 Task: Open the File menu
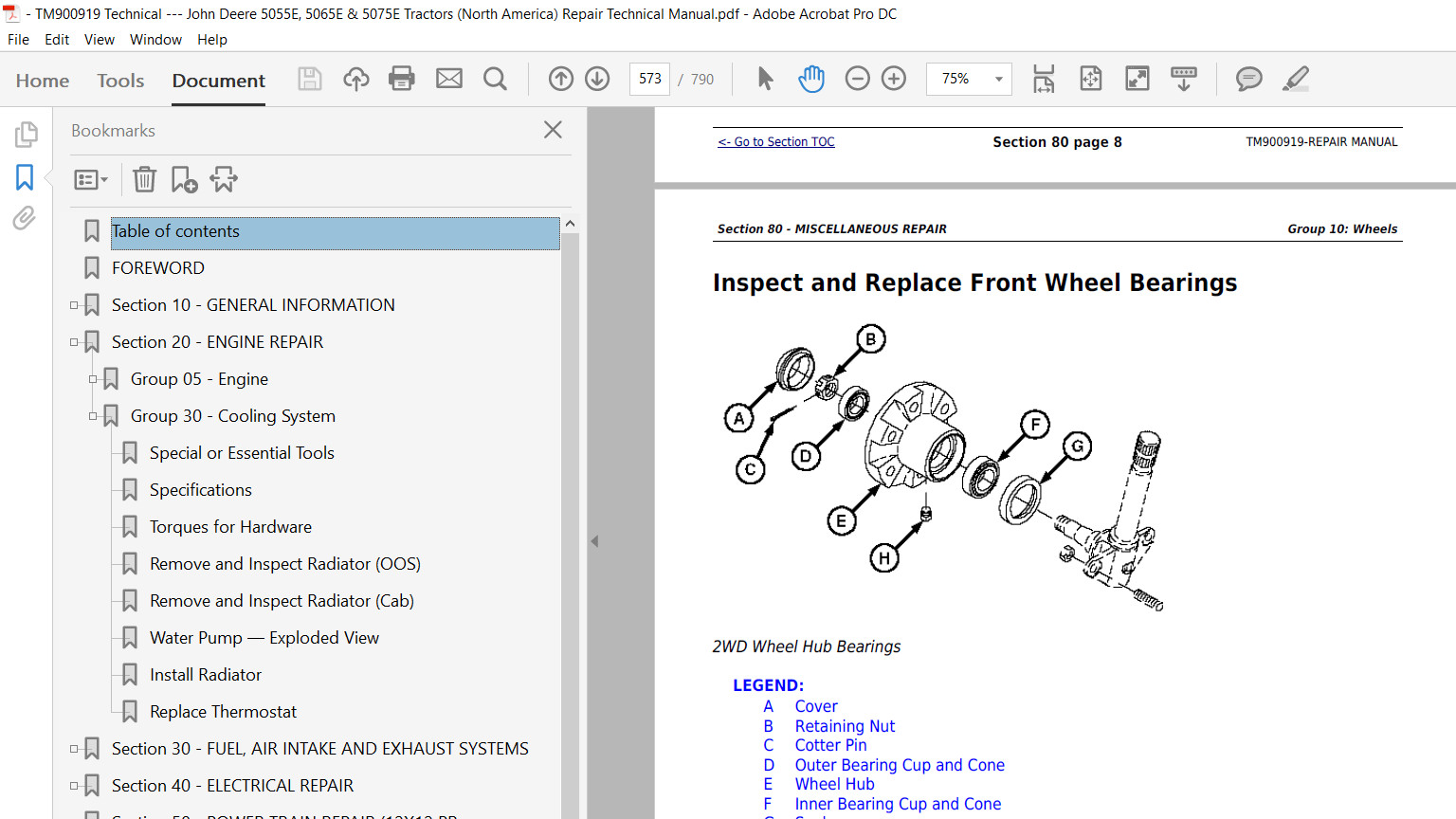coord(18,40)
